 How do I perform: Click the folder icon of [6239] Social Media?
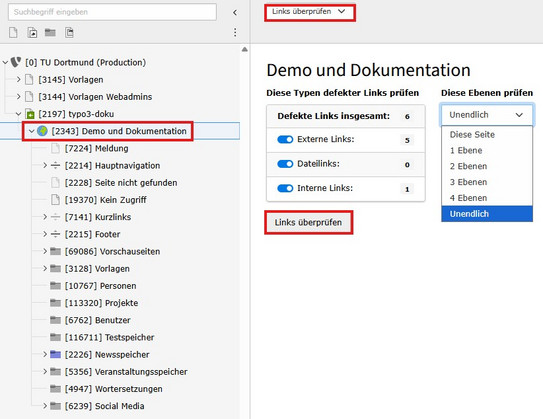[x=55, y=406]
